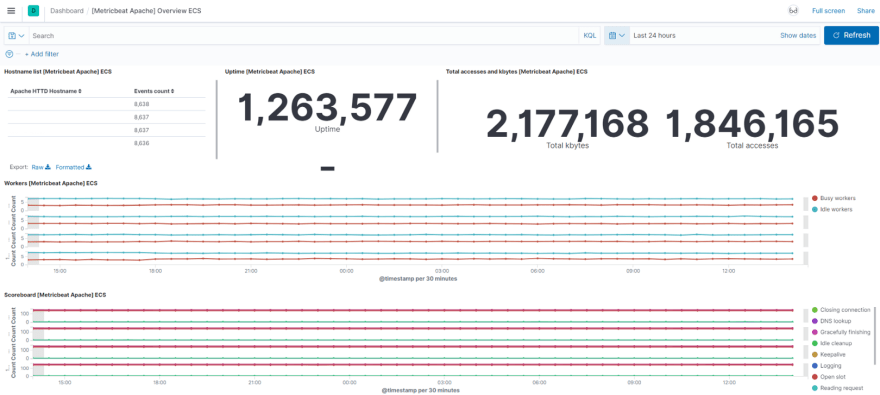This screenshot has width=880, height=395.
Task: Click the Last 24 hours time range
Action: pos(654,35)
